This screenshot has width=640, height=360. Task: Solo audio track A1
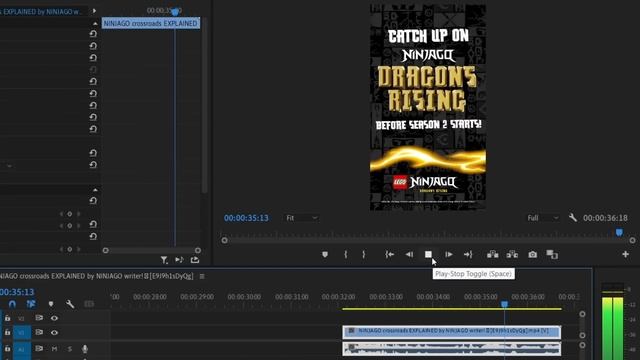pyautogui.click(x=69, y=349)
